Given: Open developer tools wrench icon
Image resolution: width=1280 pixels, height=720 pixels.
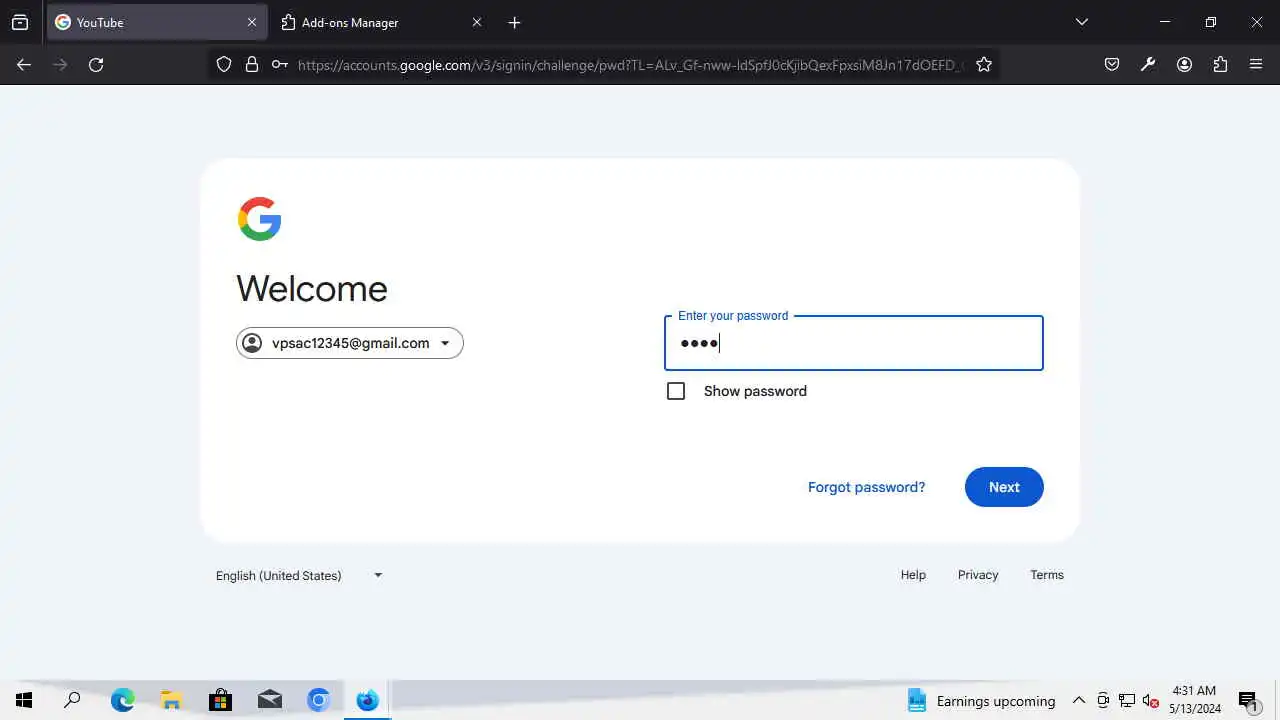Looking at the screenshot, I should click(x=1148, y=64).
